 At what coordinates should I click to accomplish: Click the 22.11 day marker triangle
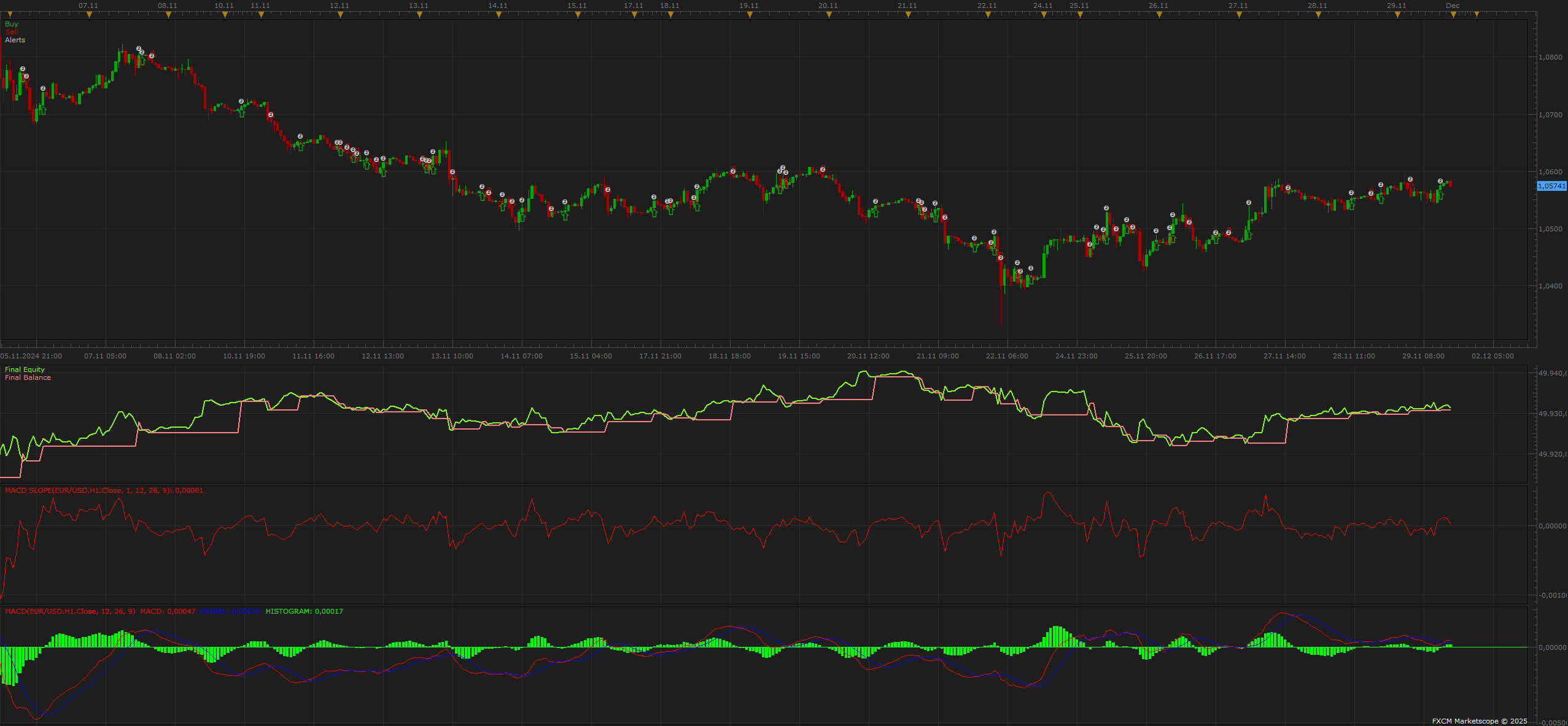[x=988, y=15]
